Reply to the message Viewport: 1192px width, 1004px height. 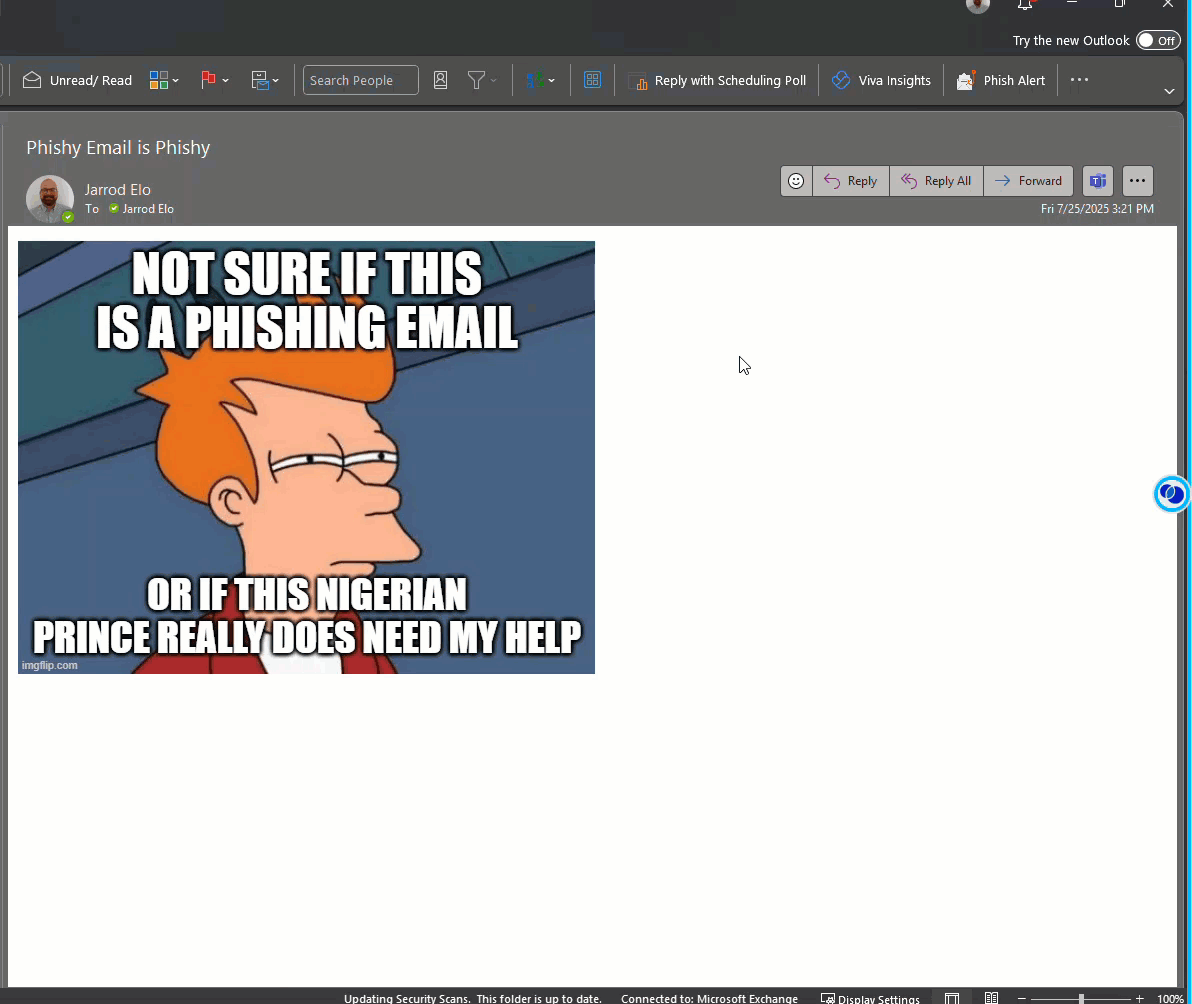tap(851, 181)
